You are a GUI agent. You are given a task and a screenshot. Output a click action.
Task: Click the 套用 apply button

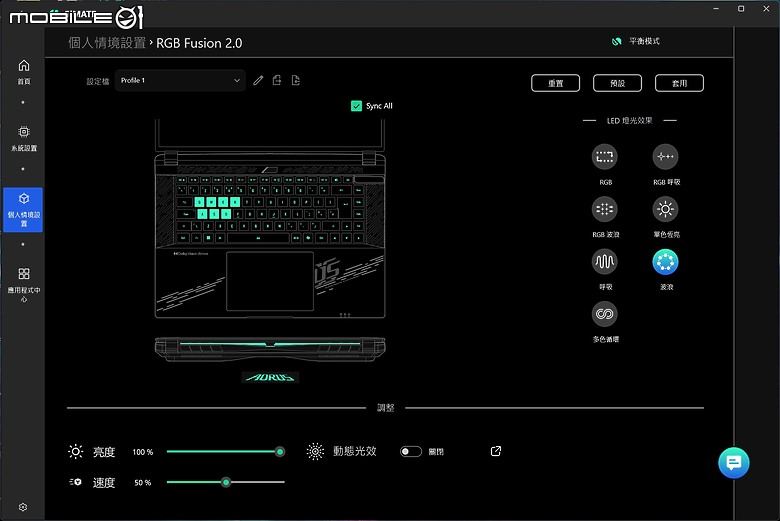pyautogui.click(x=679, y=83)
